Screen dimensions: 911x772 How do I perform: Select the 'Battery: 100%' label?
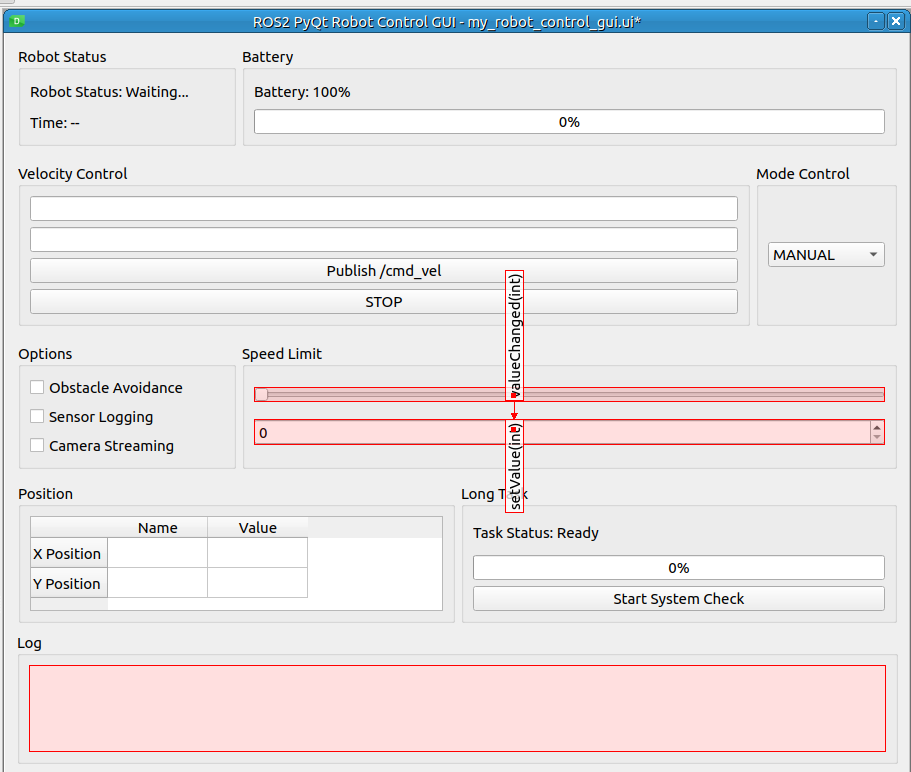click(x=302, y=92)
